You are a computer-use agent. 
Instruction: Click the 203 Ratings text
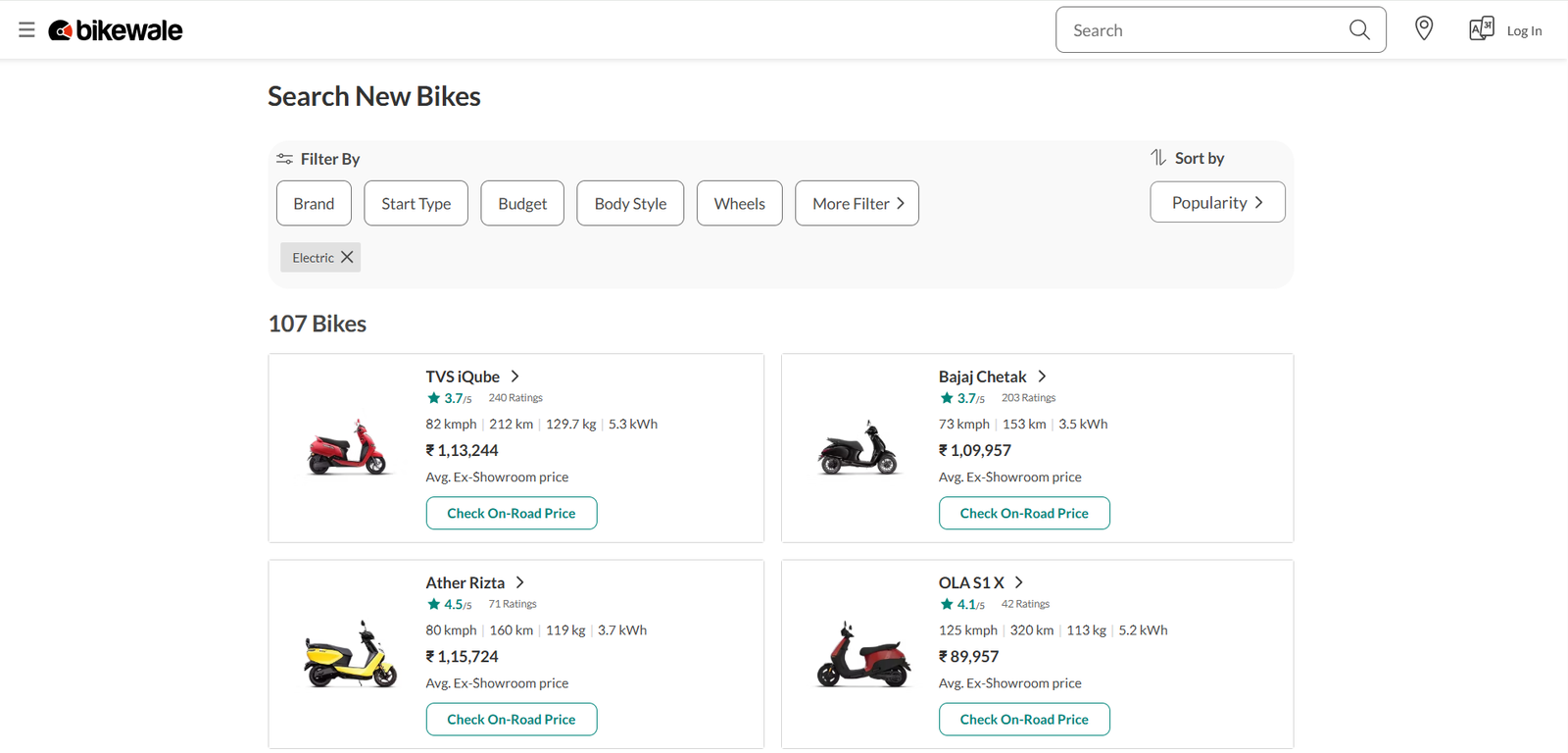click(x=1028, y=398)
